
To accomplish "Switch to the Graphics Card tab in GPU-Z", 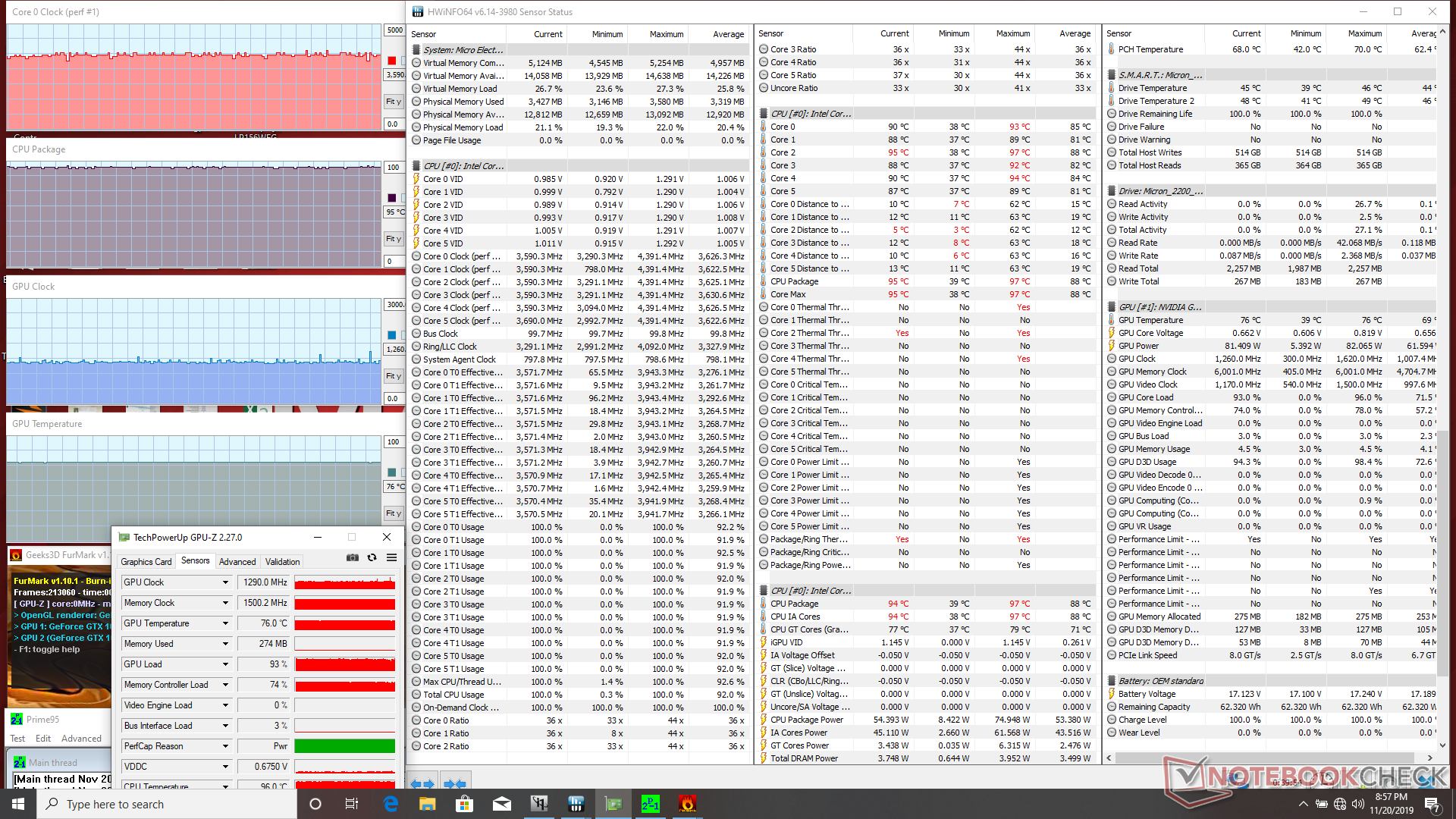I will point(146,562).
